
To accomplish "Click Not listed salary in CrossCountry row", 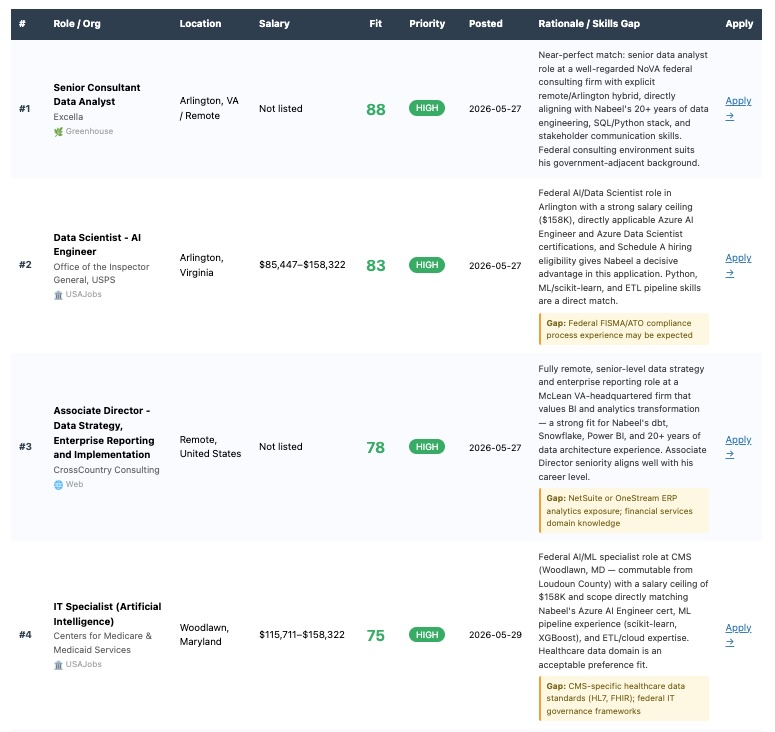I will pos(281,447).
